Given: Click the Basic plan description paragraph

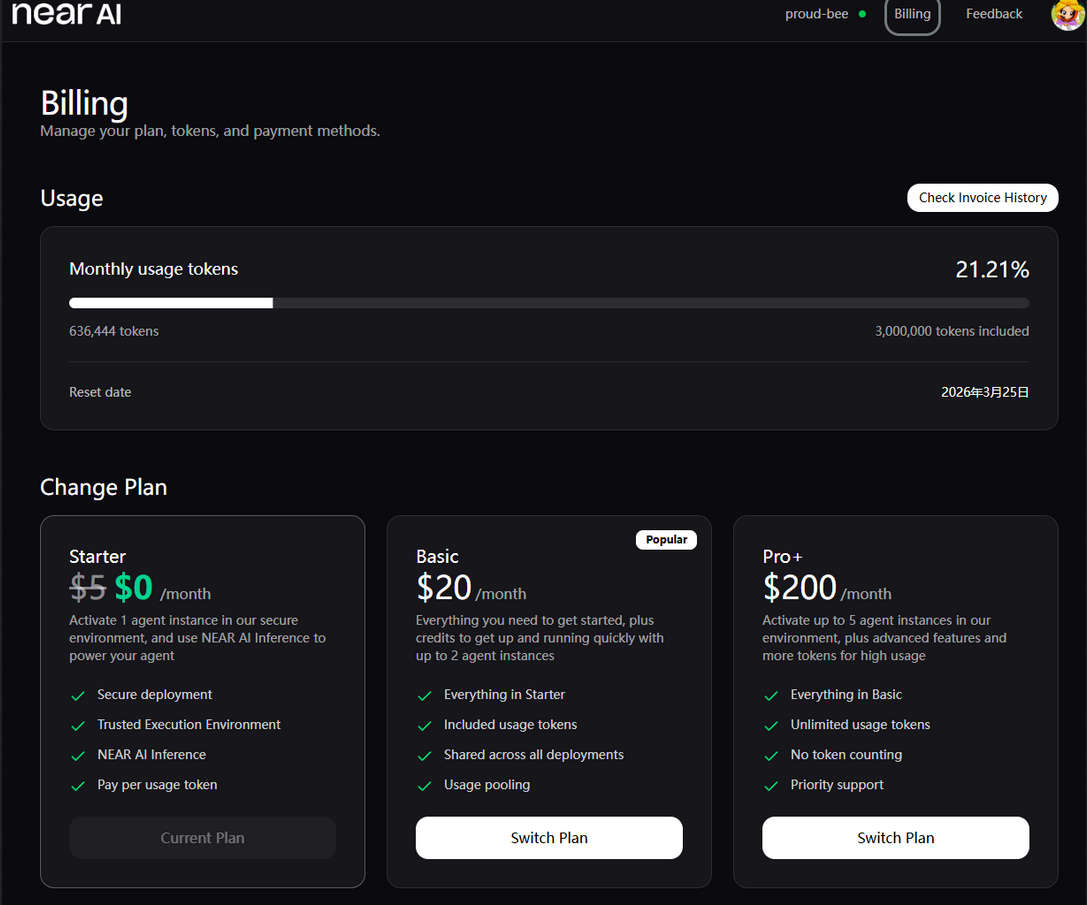Looking at the screenshot, I should point(540,638).
